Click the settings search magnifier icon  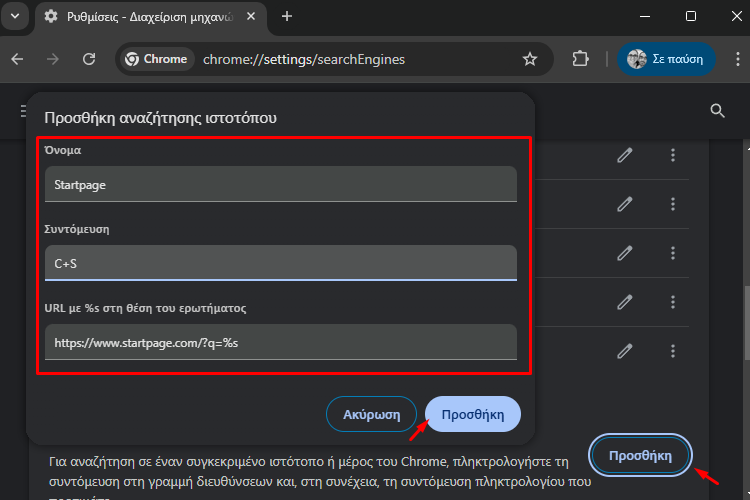click(x=717, y=111)
